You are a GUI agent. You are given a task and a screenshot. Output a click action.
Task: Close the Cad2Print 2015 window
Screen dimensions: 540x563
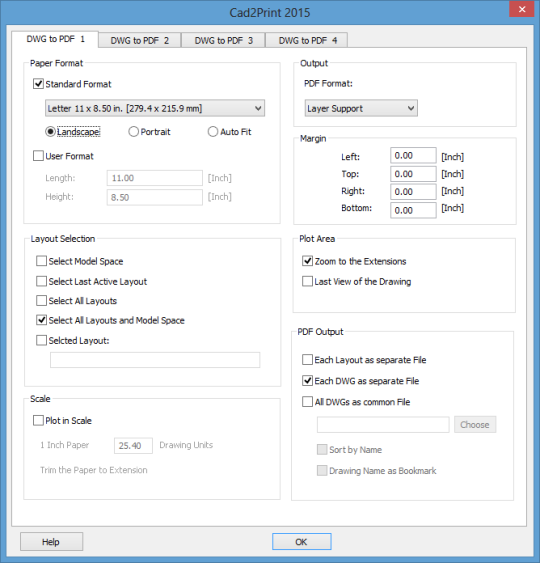pos(522,9)
